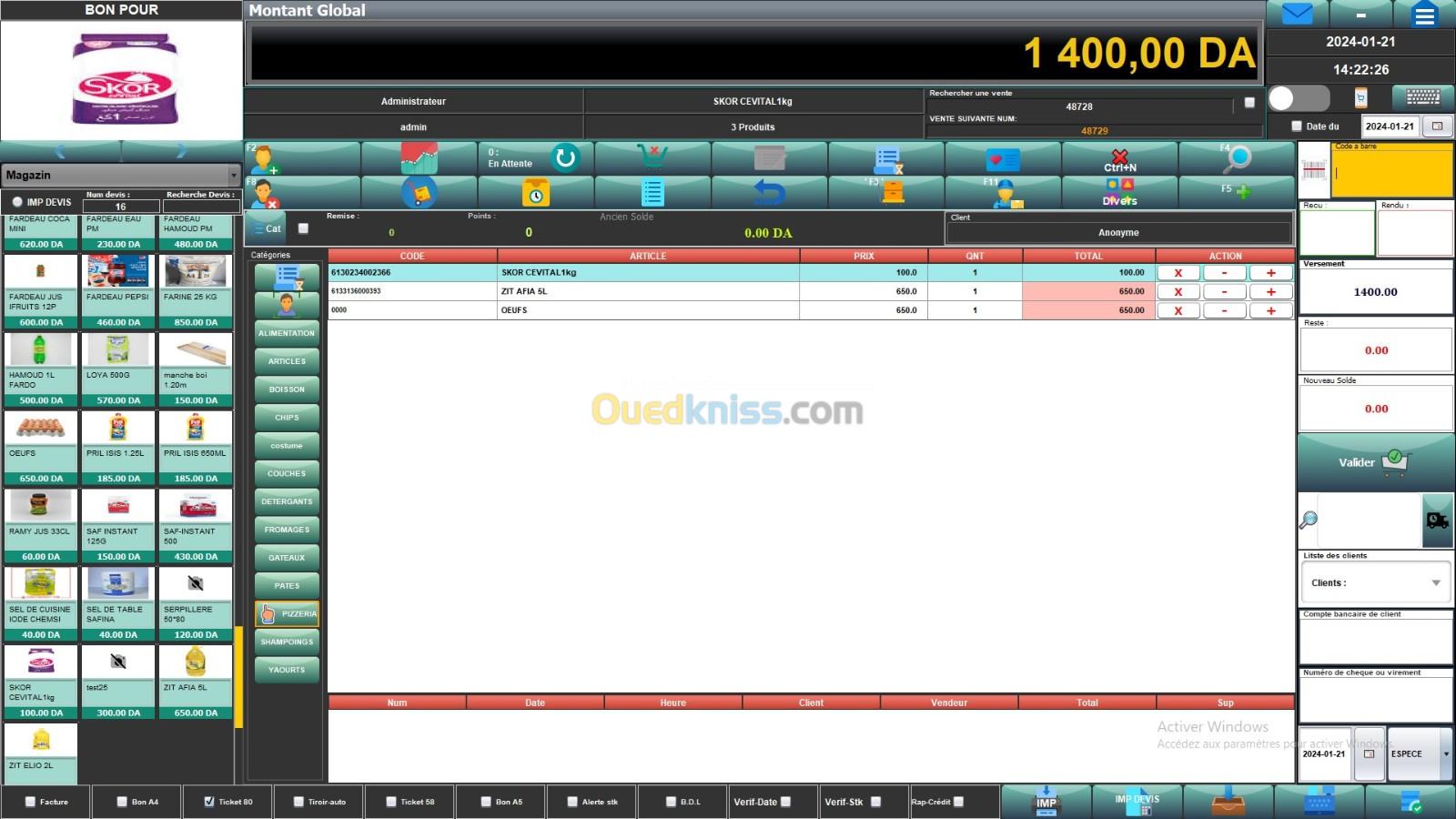Select the BOISSON category
This screenshot has width=1456, height=819.
click(x=287, y=389)
